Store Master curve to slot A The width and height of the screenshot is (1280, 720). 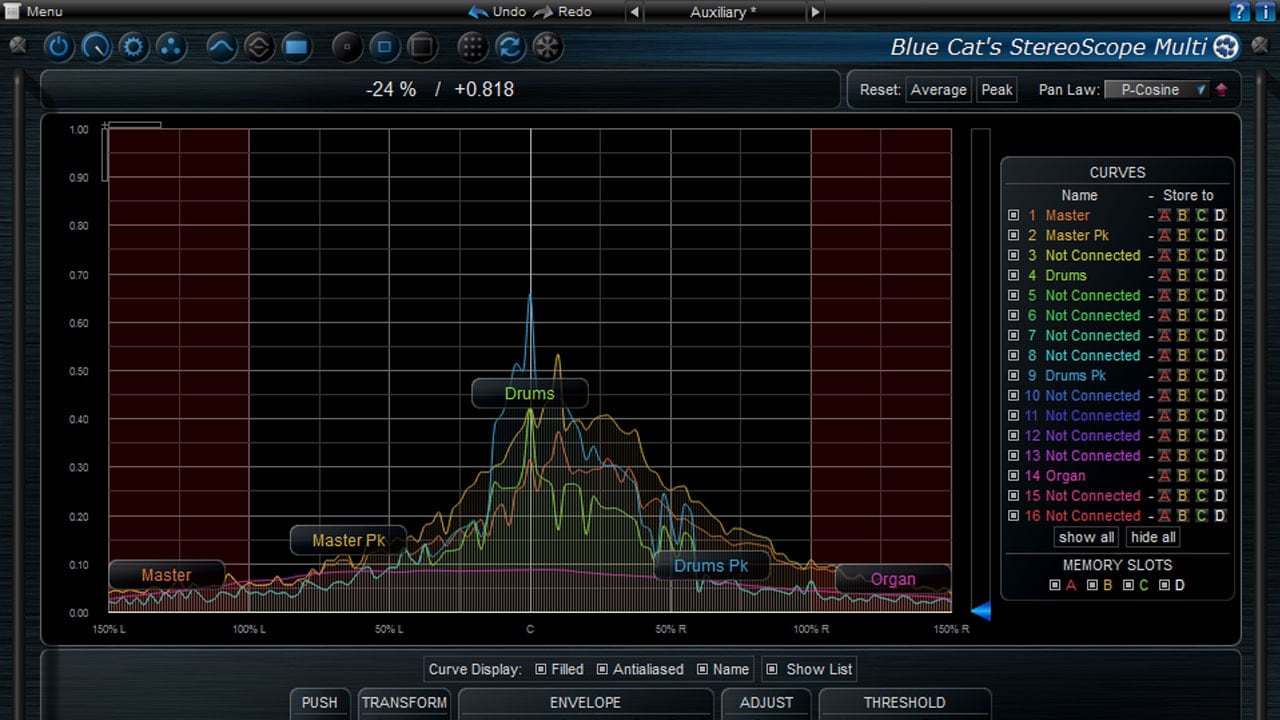point(1164,215)
